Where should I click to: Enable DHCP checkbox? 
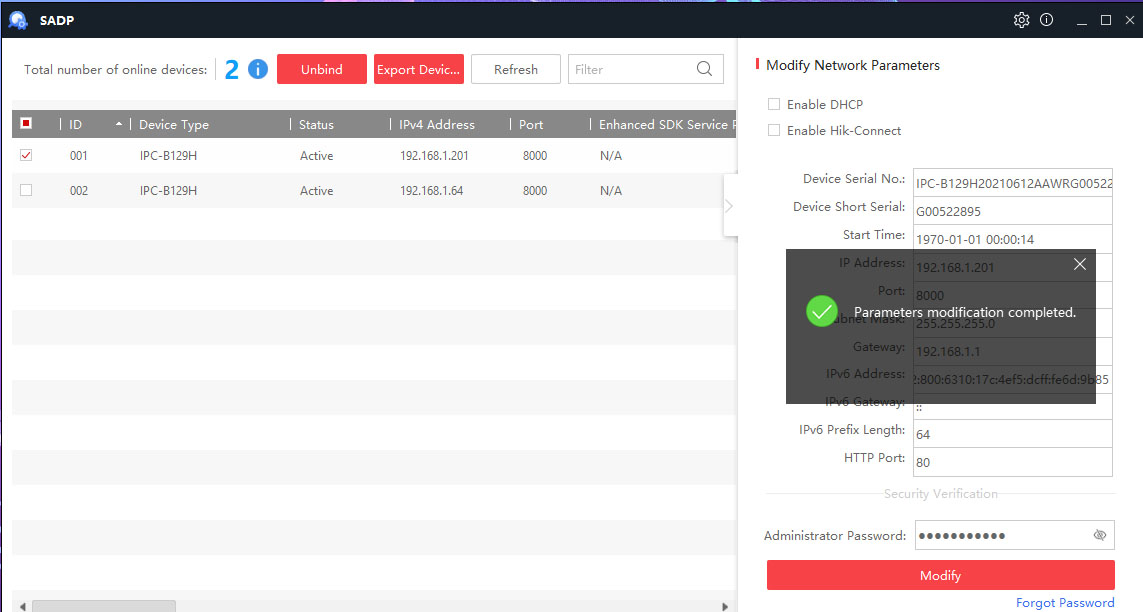[774, 104]
